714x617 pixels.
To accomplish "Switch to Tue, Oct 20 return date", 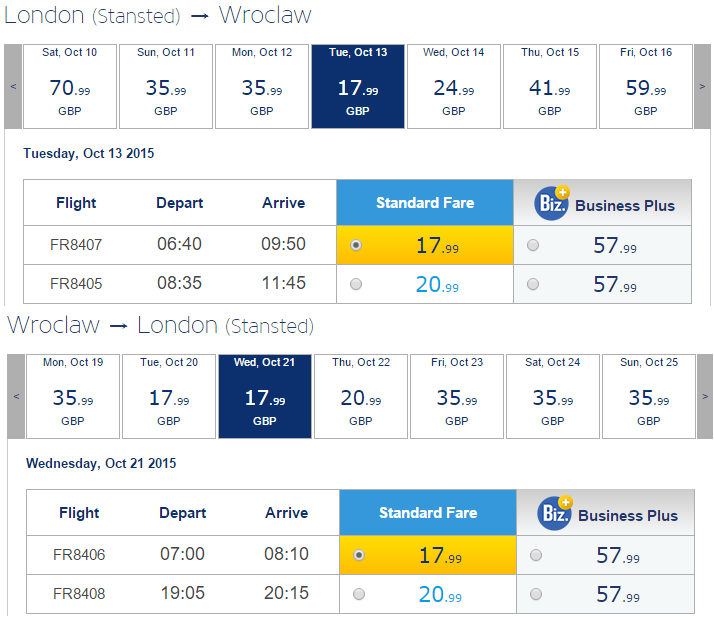I will click(x=169, y=397).
